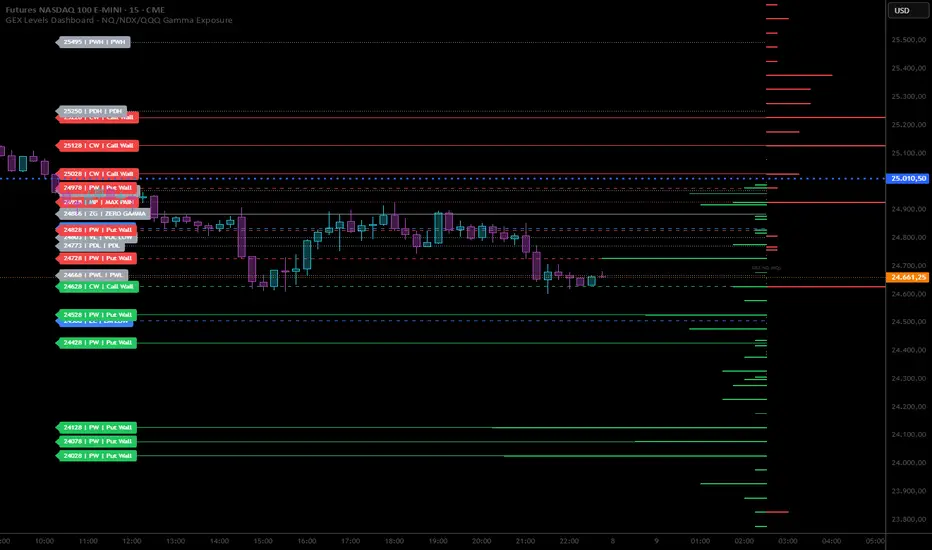Click 12:00 on the time axis
The height and width of the screenshot is (550, 932).
[132, 541]
